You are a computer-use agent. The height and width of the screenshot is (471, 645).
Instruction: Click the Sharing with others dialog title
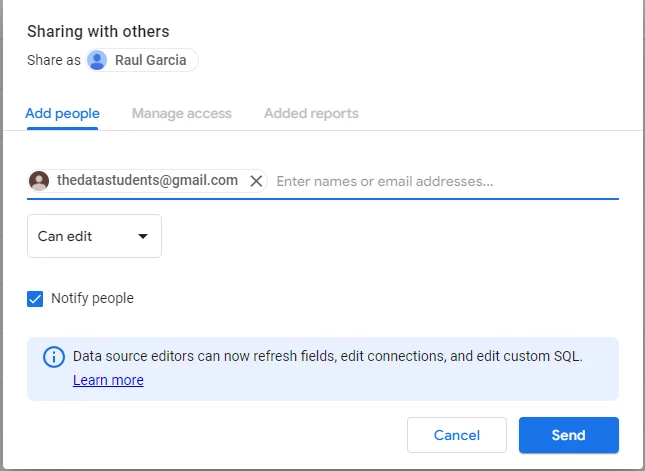pos(98,32)
